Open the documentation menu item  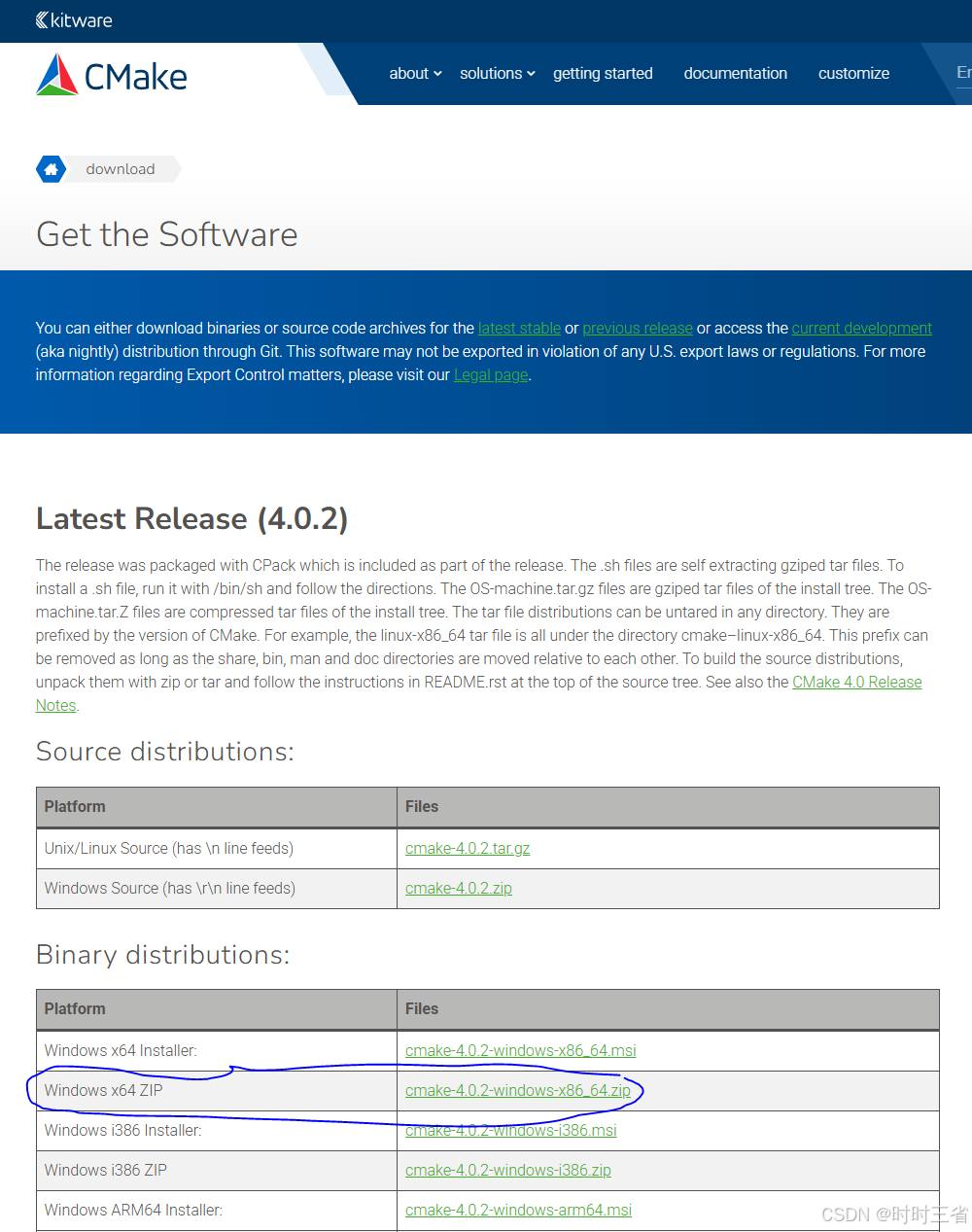coord(736,74)
